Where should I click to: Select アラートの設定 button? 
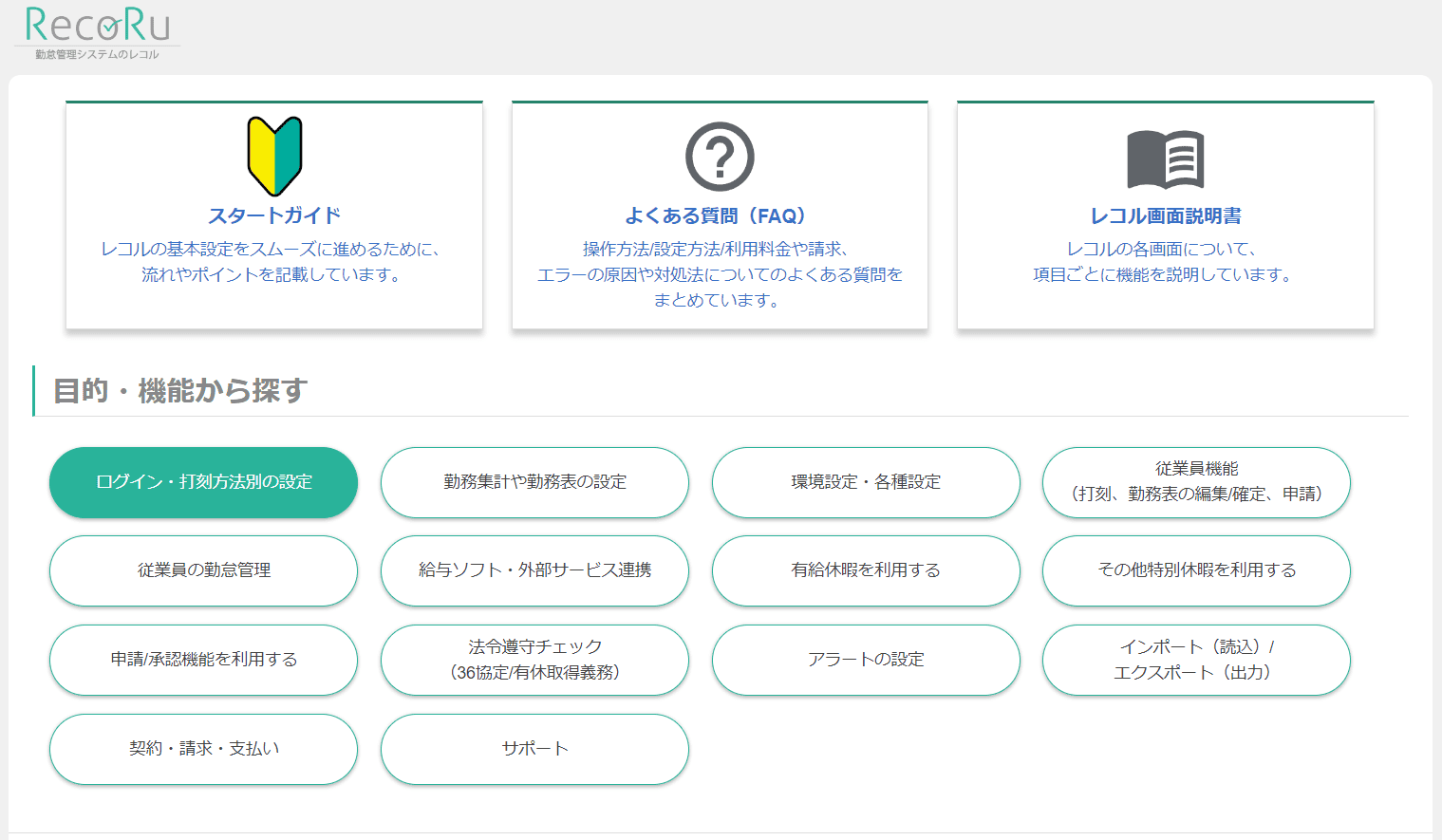(866, 660)
